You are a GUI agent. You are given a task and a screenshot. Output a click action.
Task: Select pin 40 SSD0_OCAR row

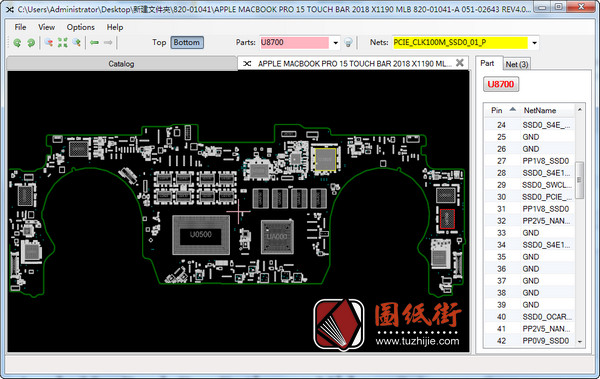point(530,317)
